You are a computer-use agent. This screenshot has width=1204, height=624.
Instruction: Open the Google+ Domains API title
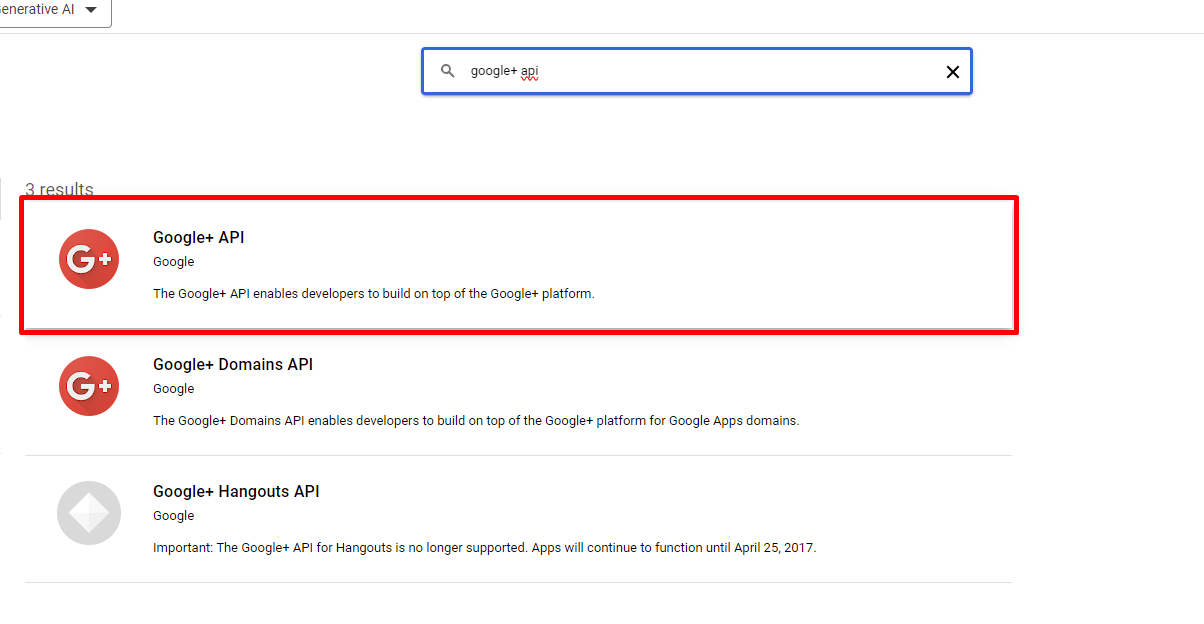coord(232,365)
